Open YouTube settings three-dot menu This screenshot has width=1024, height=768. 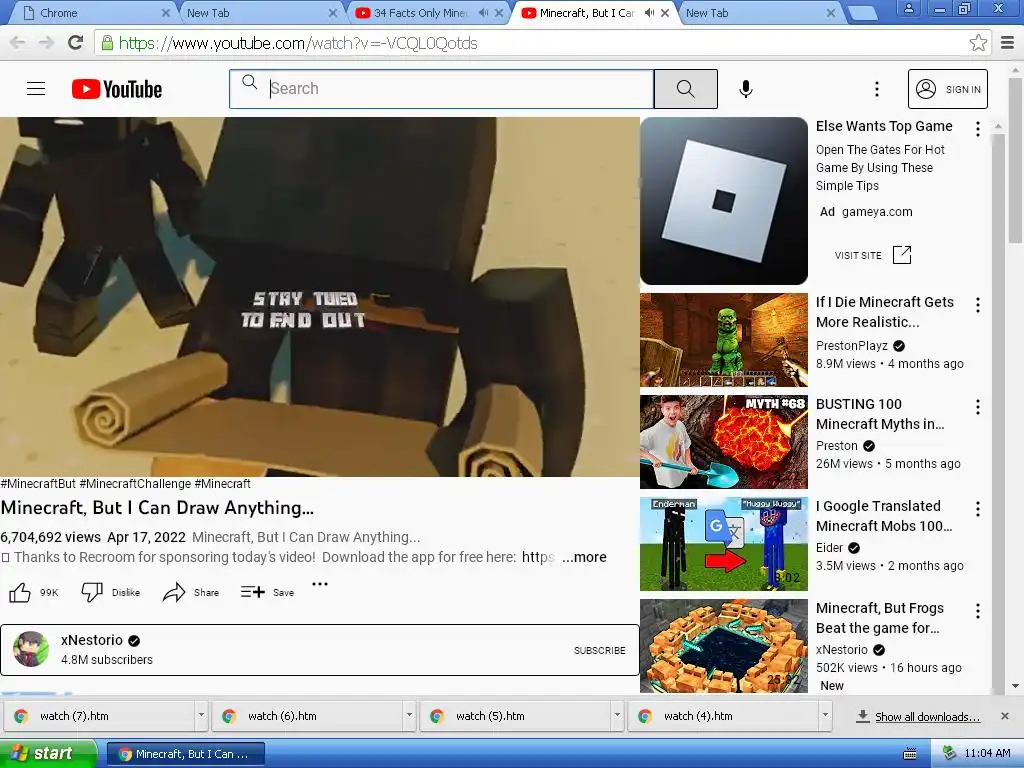[x=877, y=89]
